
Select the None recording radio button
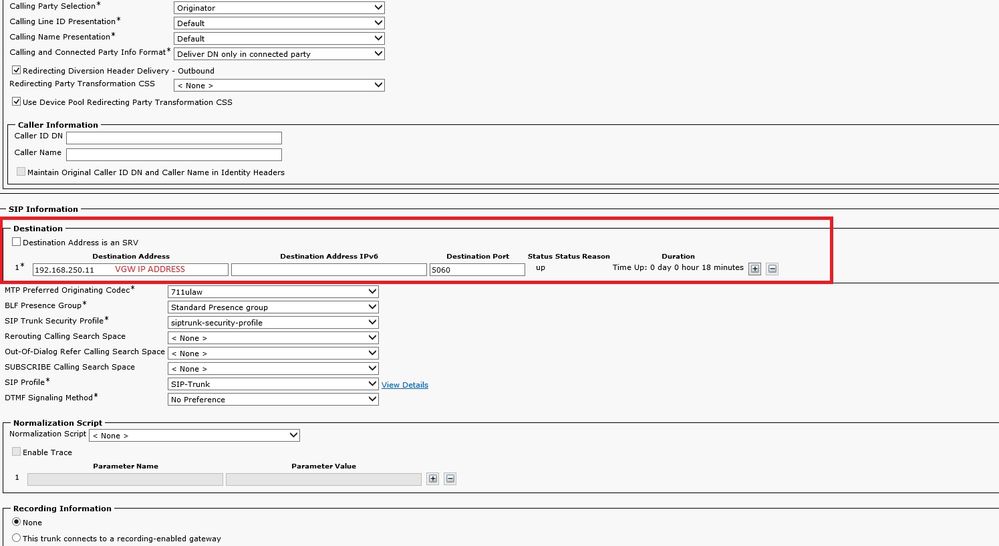click(17, 522)
